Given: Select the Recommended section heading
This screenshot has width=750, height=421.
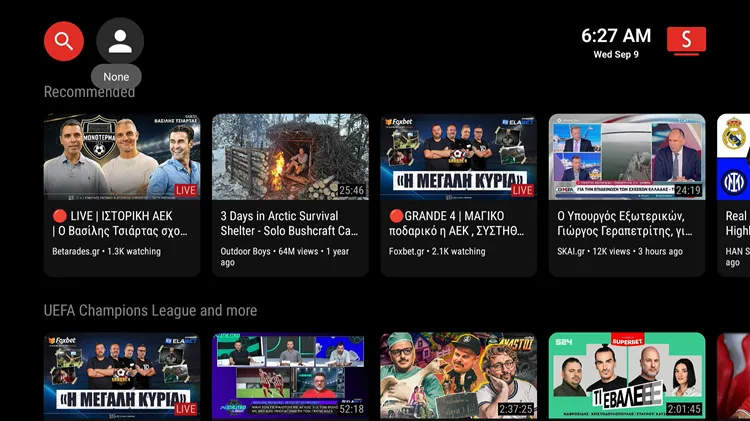Looking at the screenshot, I should click(89, 92).
